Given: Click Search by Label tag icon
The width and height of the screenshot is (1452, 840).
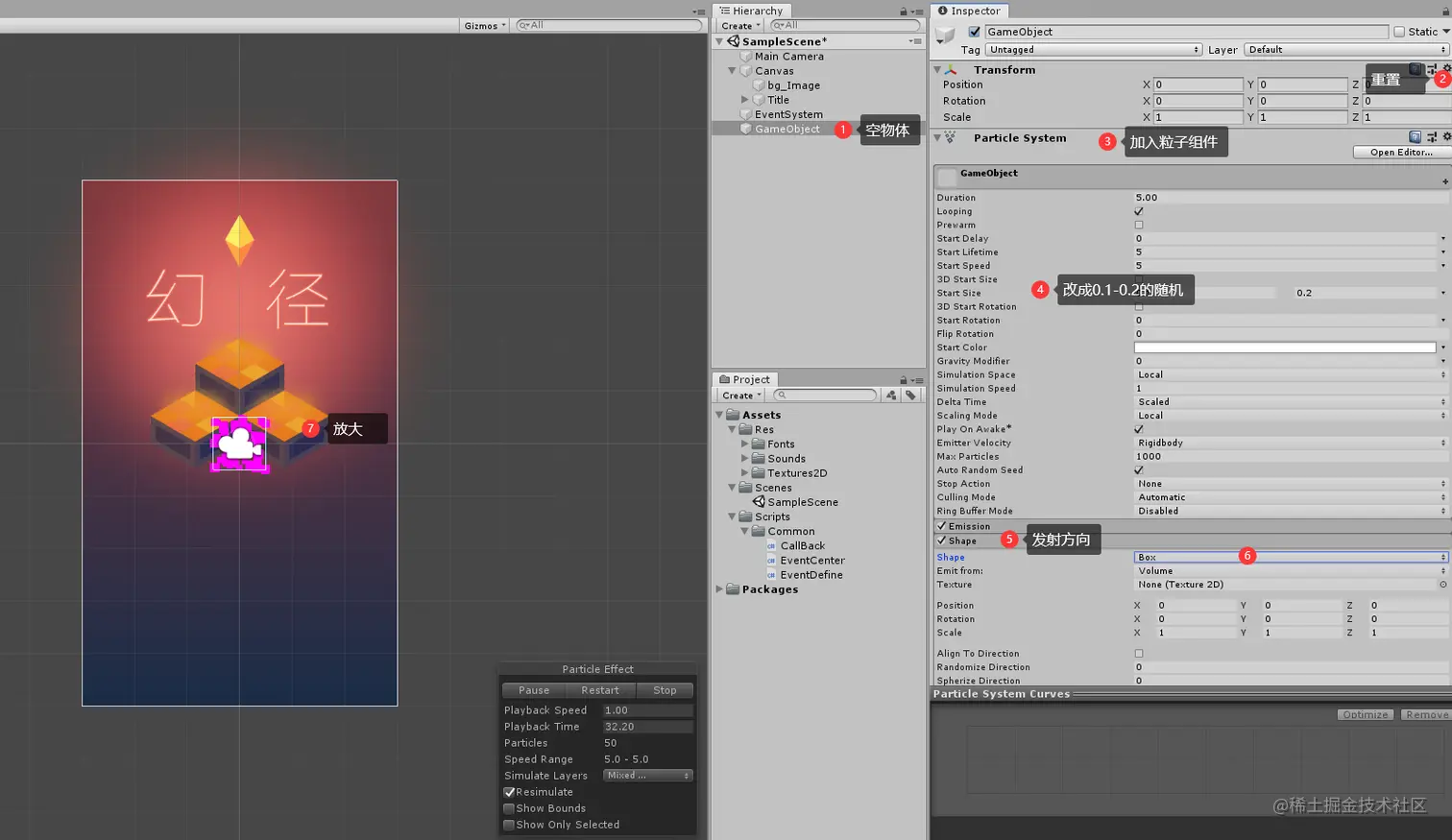Looking at the screenshot, I should click(909, 396).
